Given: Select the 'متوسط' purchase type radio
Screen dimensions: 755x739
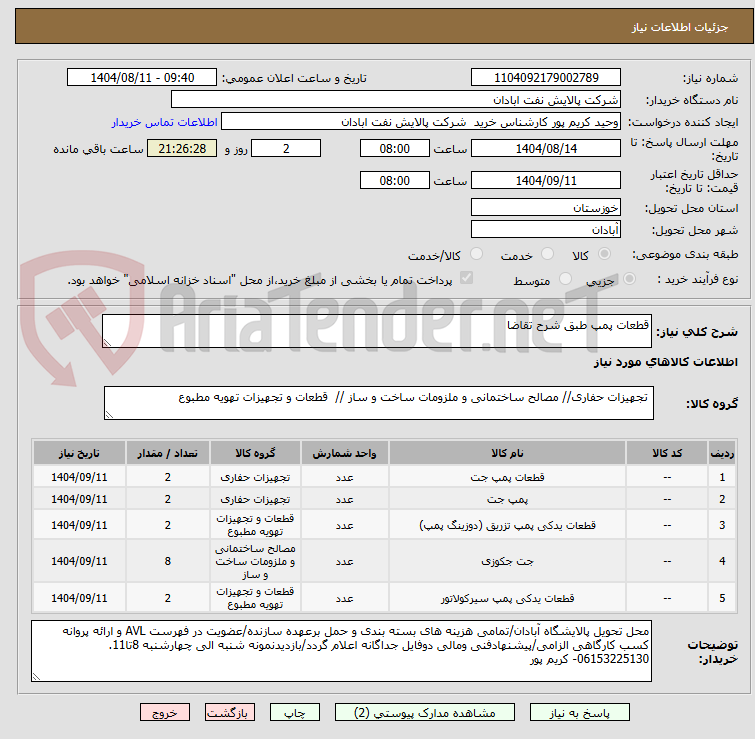Looking at the screenshot, I should click(x=565, y=279).
